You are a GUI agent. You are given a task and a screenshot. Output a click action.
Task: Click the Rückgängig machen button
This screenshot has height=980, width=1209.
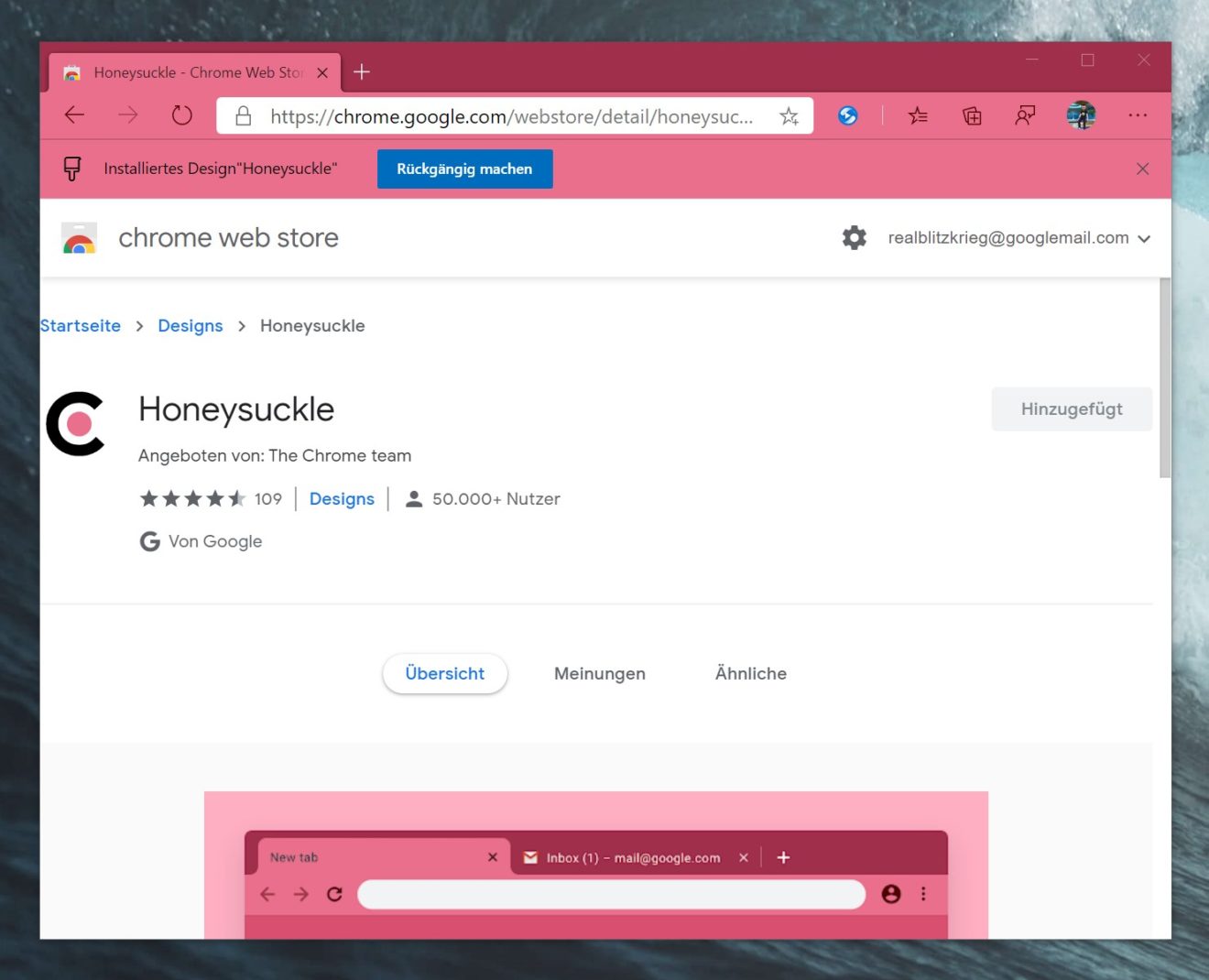[x=464, y=169]
